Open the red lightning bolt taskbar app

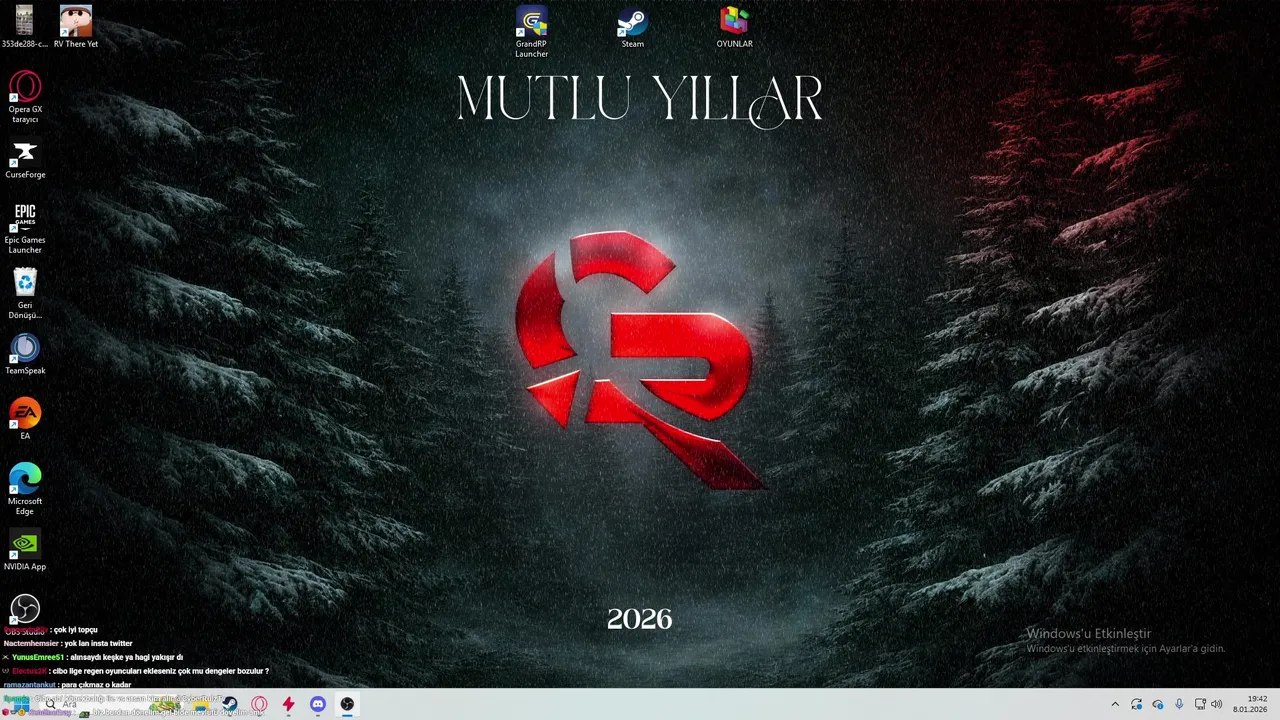288,704
